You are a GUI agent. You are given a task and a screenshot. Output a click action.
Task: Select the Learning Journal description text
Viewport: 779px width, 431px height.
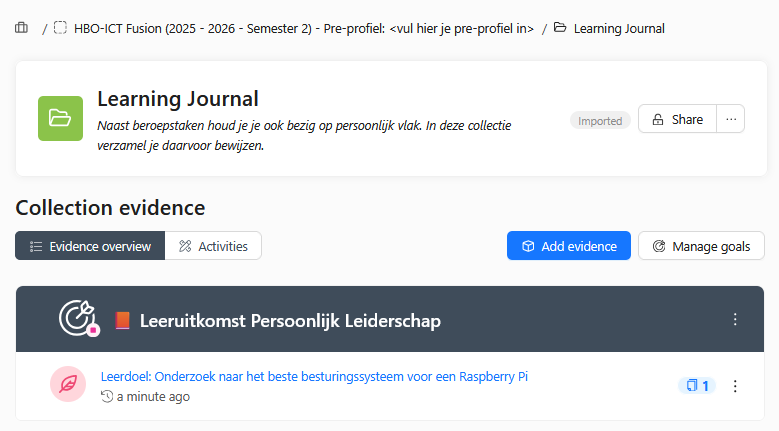tap(304, 136)
